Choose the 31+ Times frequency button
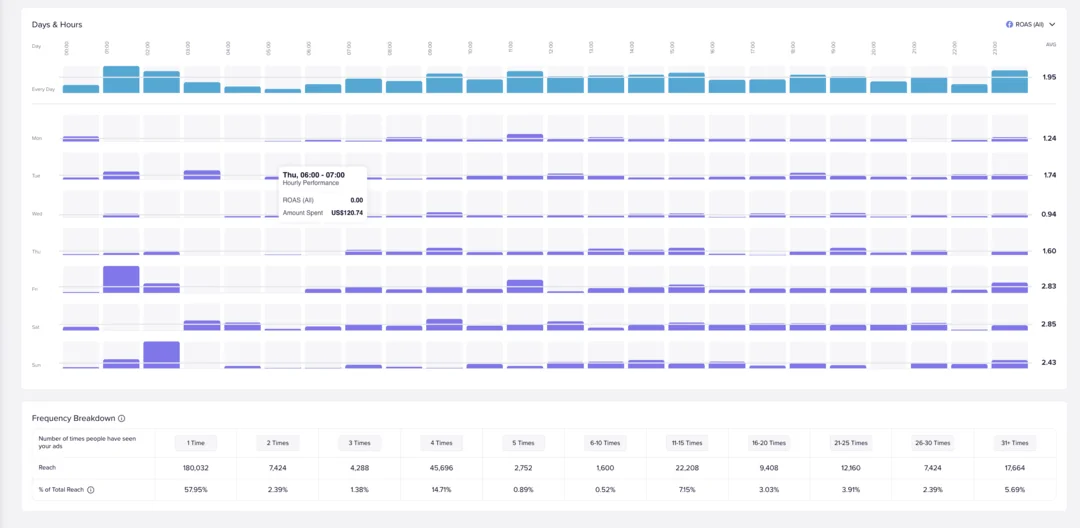The width and height of the screenshot is (1080, 528). (x=1015, y=443)
